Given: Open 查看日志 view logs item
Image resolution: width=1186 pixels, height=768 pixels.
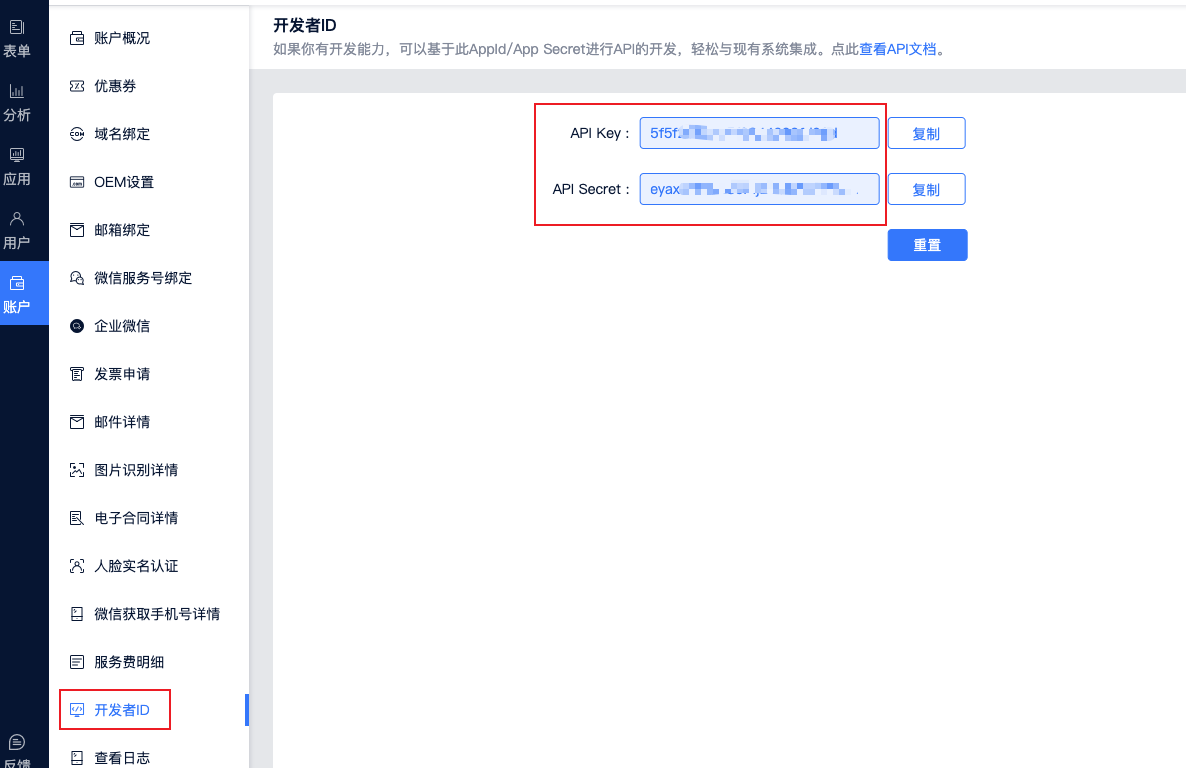Looking at the screenshot, I should [x=121, y=758].
